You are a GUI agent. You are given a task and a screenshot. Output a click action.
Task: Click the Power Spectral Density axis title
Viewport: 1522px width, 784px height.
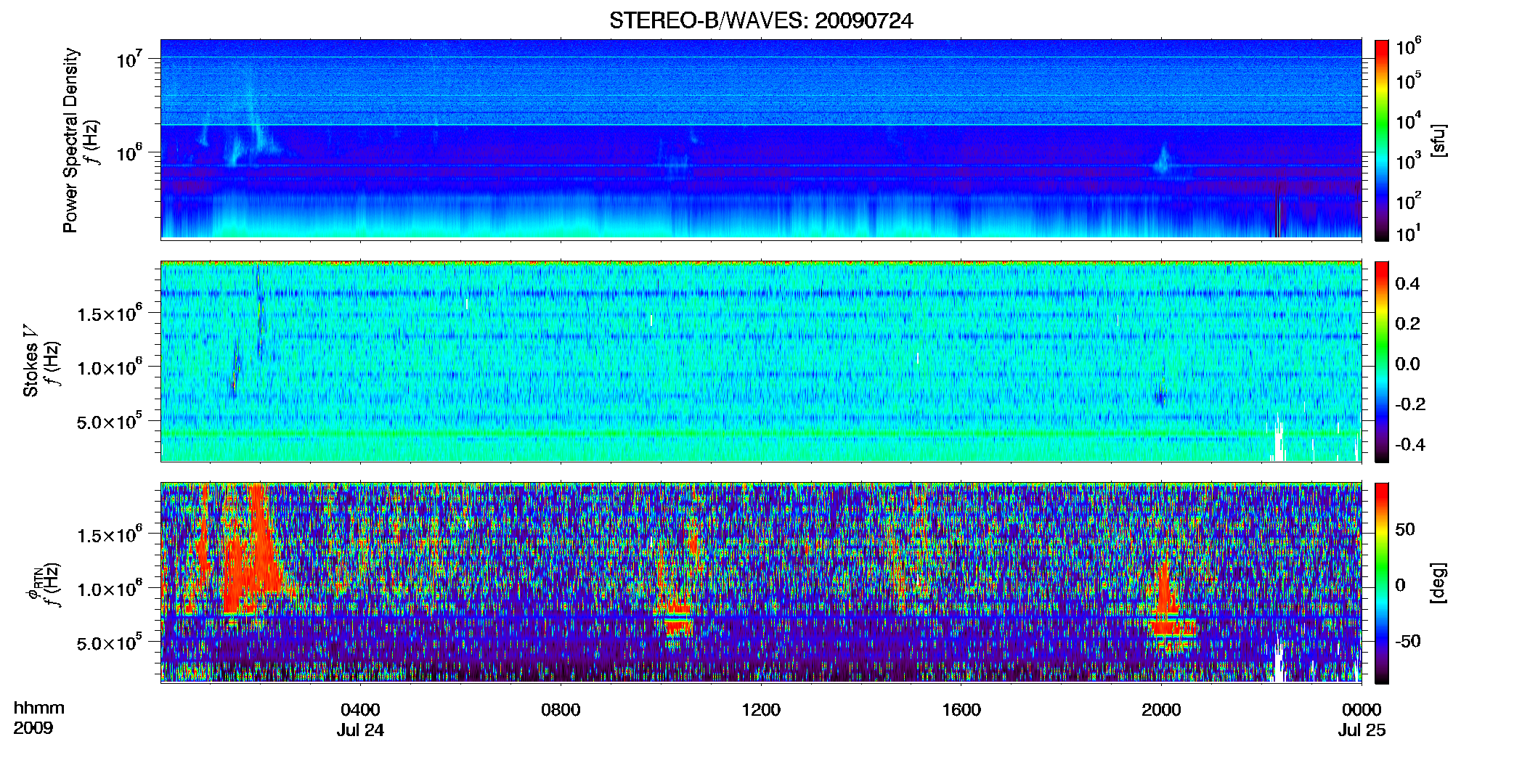pos(70,140)
